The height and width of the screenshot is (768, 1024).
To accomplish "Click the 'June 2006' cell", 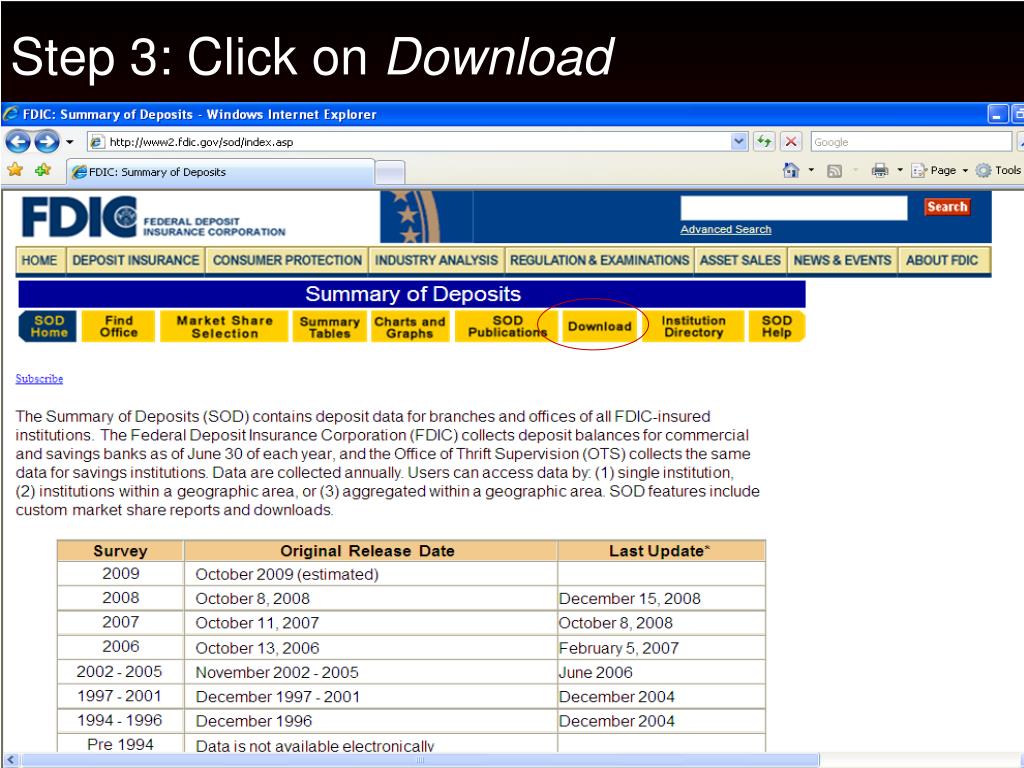I will click(661, 672).
